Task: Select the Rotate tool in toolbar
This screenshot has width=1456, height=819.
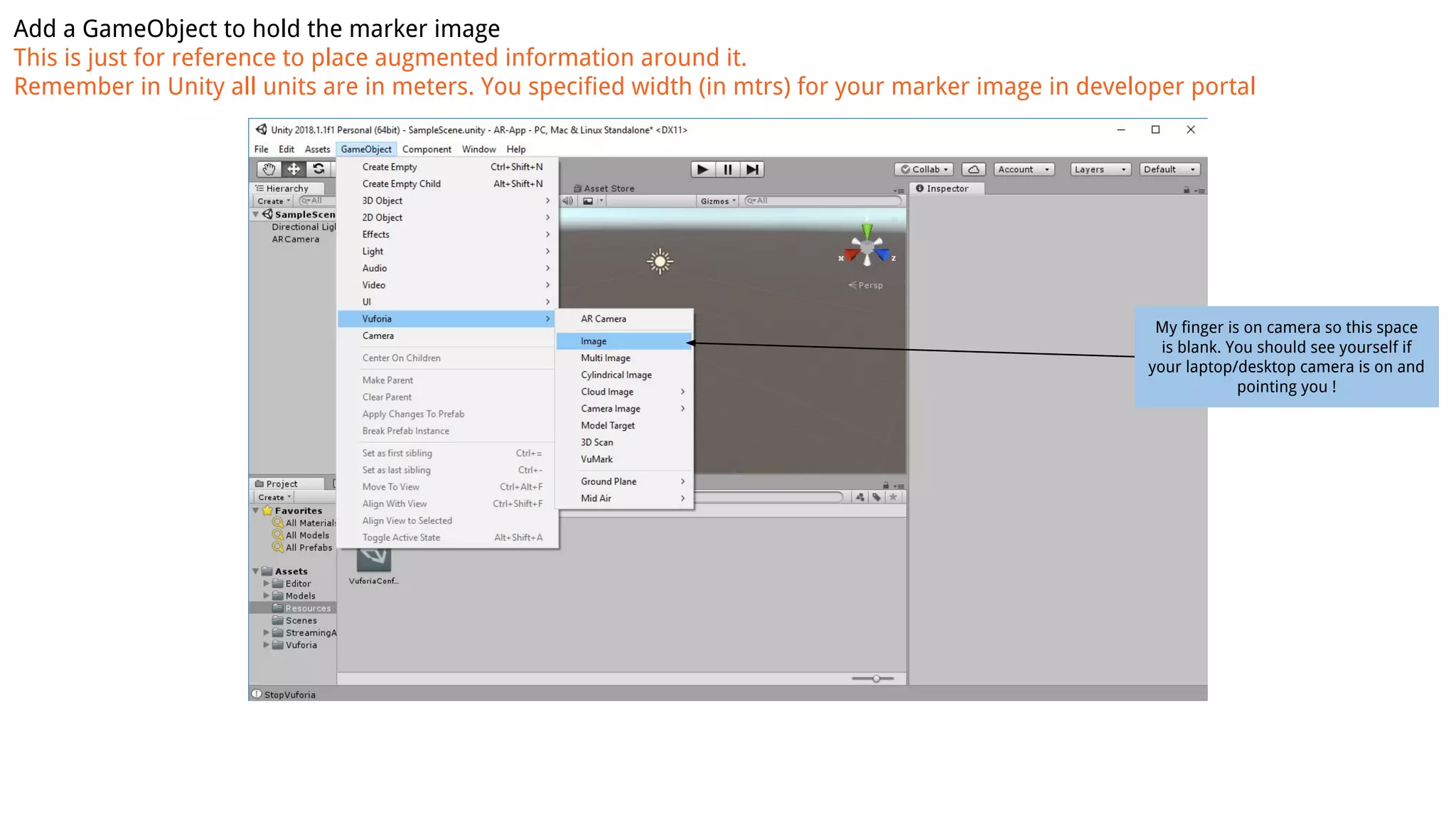Action: [318, 169]
